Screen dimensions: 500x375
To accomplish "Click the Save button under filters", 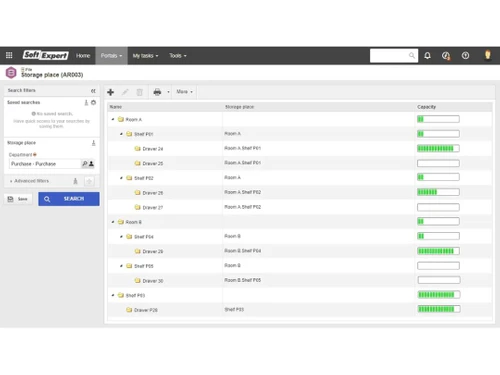I will (x=18, y=199).
